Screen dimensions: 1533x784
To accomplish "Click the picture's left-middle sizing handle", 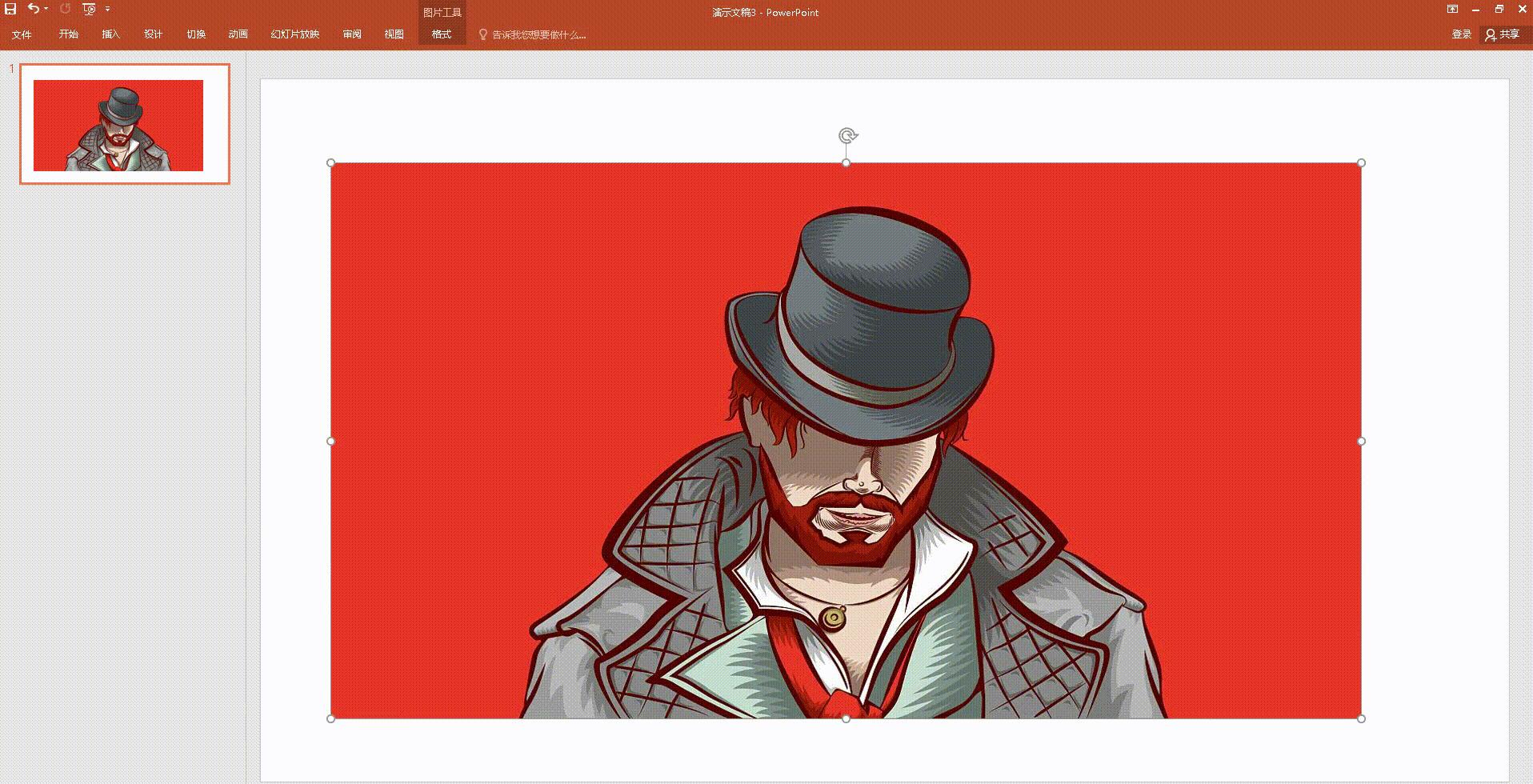I will 331,441.
